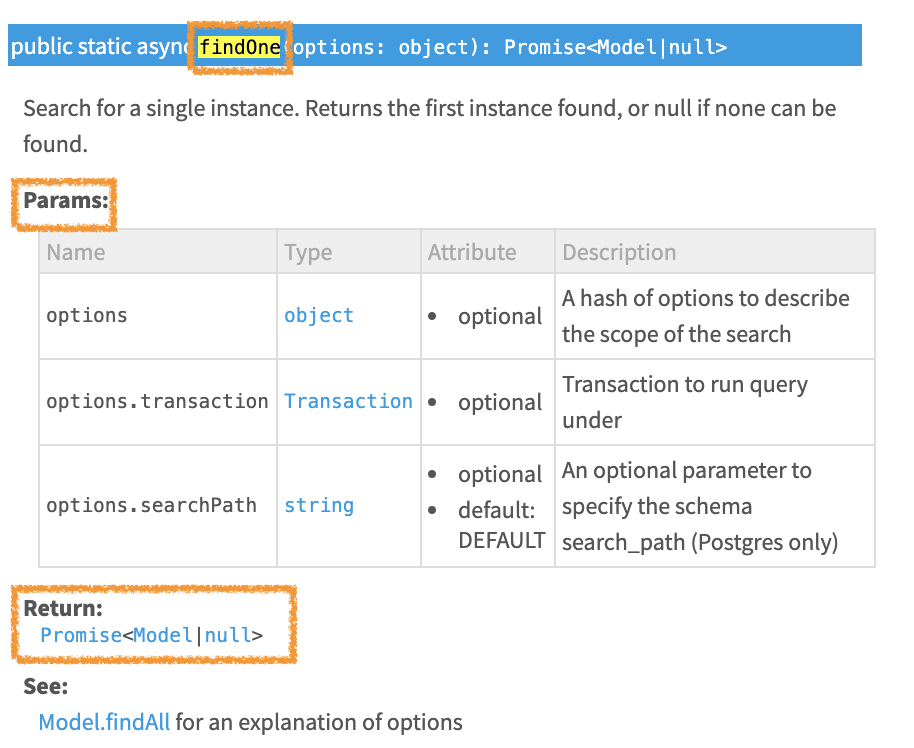Click 'optional' in the options.searchPath row
Viewport: 914px width, 748px height.
coord(500,474)
